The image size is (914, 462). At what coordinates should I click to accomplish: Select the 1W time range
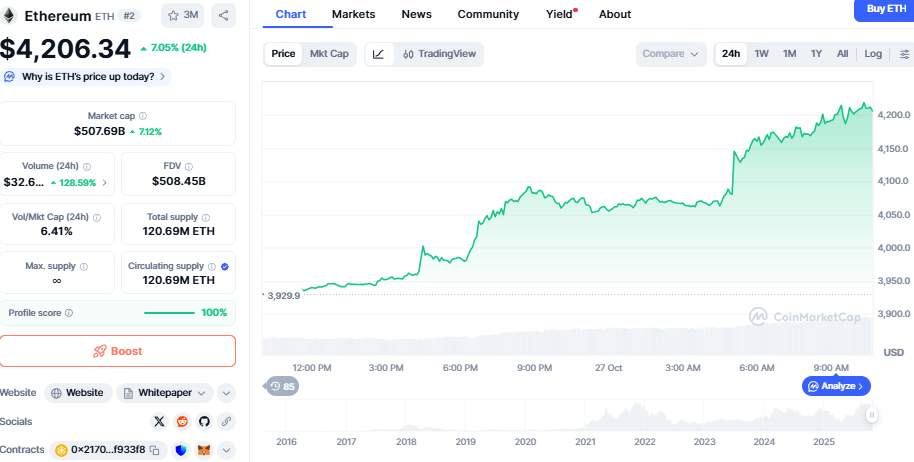(x=762, y=54)
